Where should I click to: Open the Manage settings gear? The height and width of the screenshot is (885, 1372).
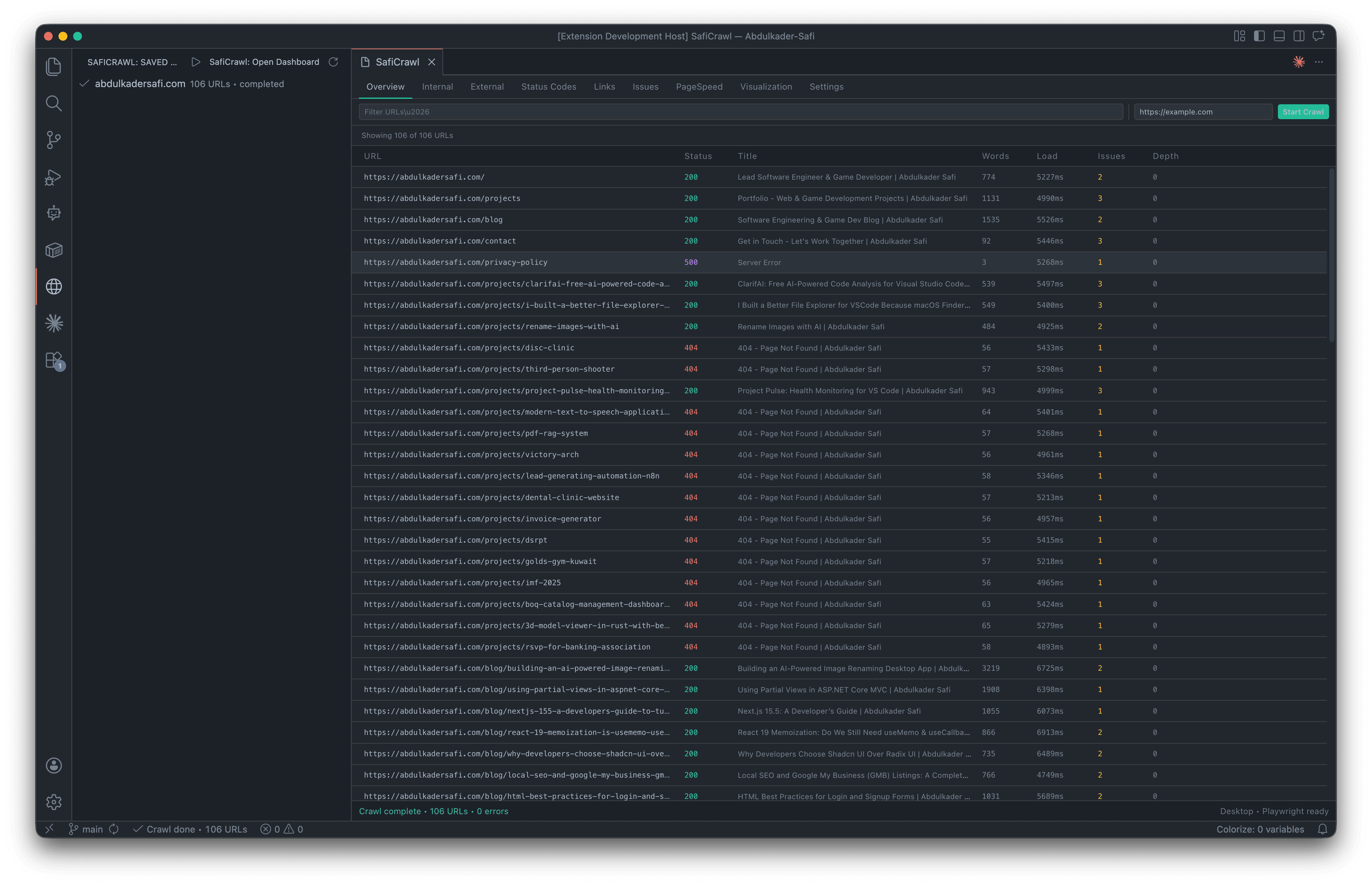pos(53,802)
